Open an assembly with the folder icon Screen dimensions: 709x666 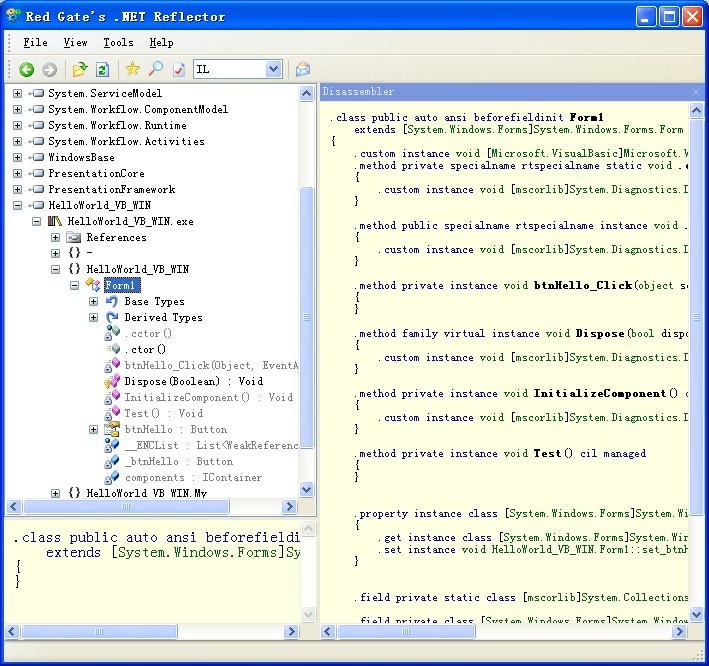pyautogui.click(x=80, y=69)
